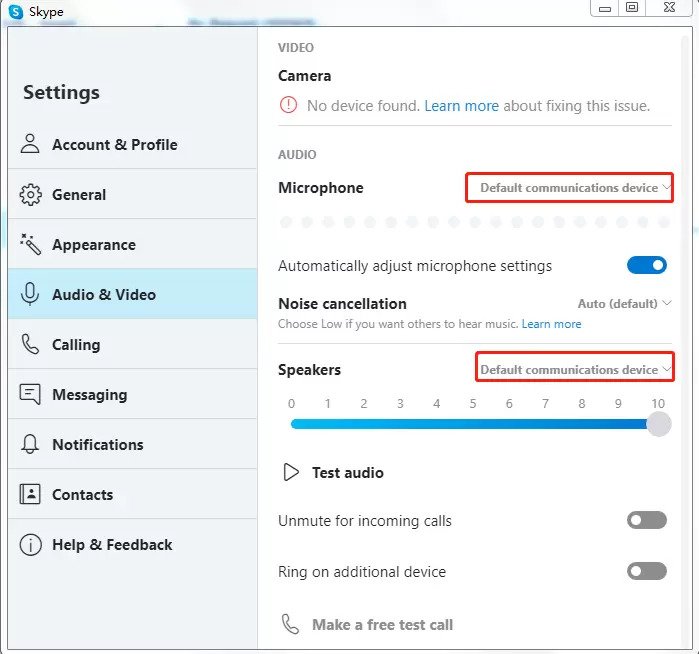Click the speaker volume slider handle
699x654 pixels.
tap(659, 424)
